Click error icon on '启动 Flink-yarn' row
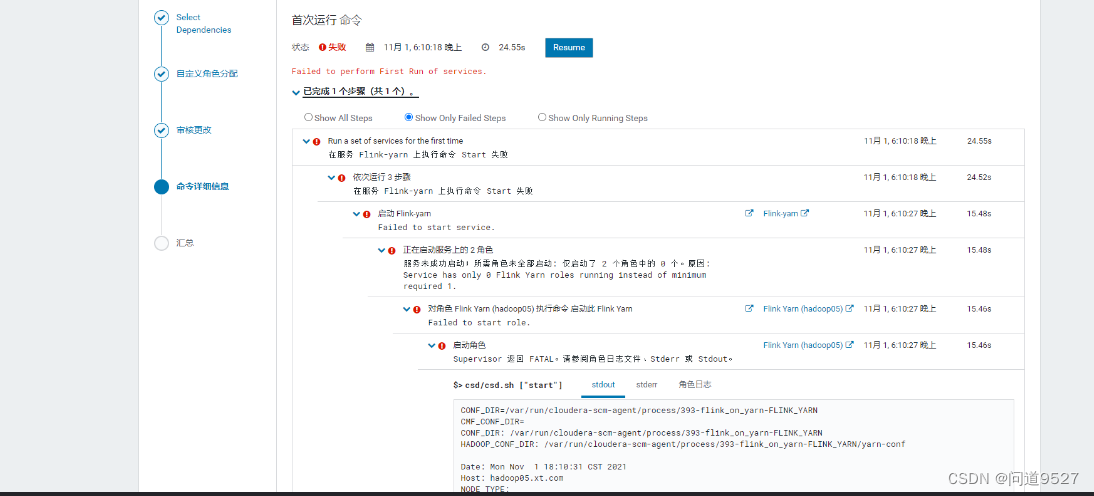Image resolution: width=1094 pixels, height=496 pixels. pyautogui.click(x=367, y=214)
